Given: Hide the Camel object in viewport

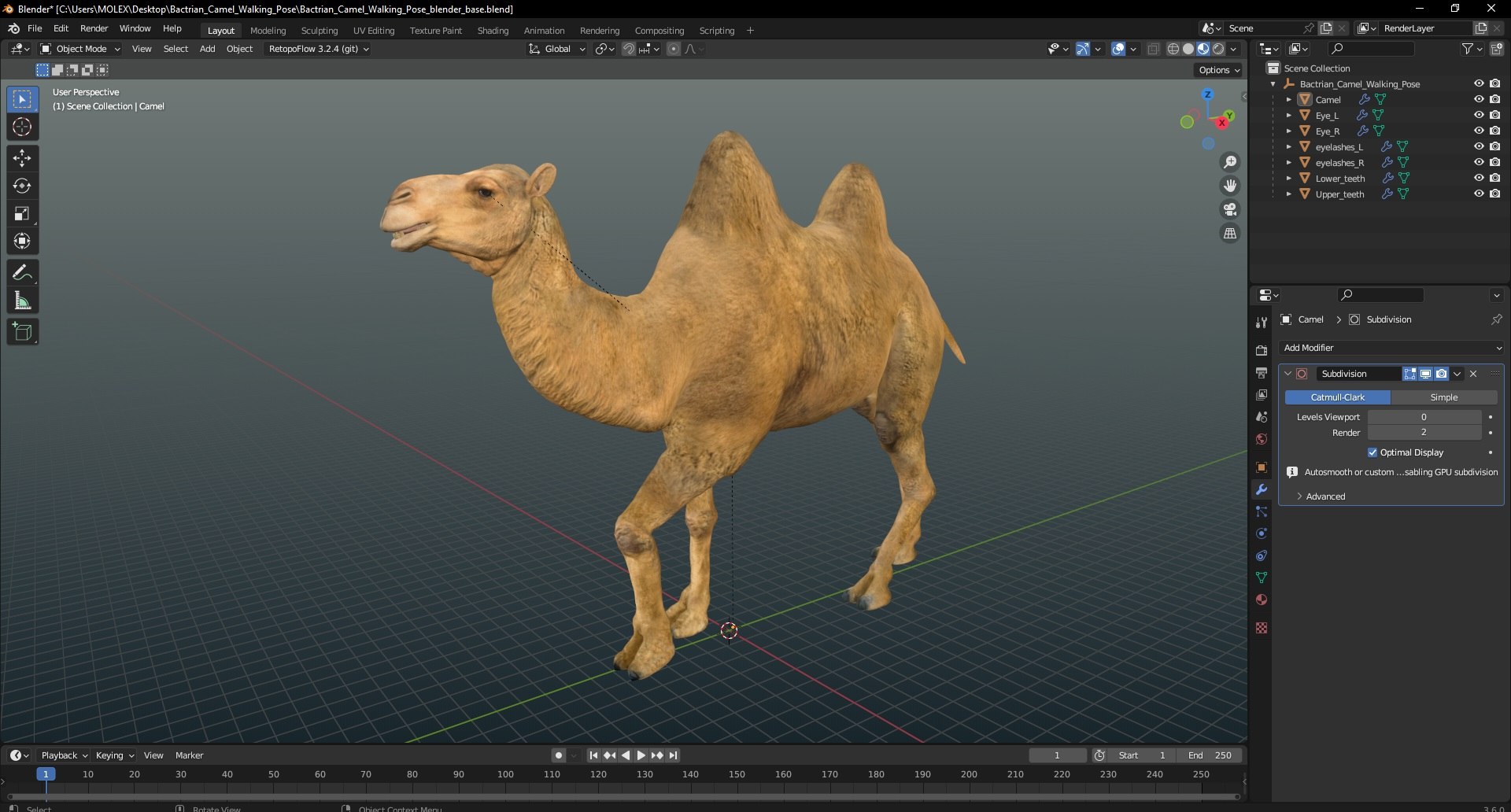Looking at the screenshot, I should 1479,99.
